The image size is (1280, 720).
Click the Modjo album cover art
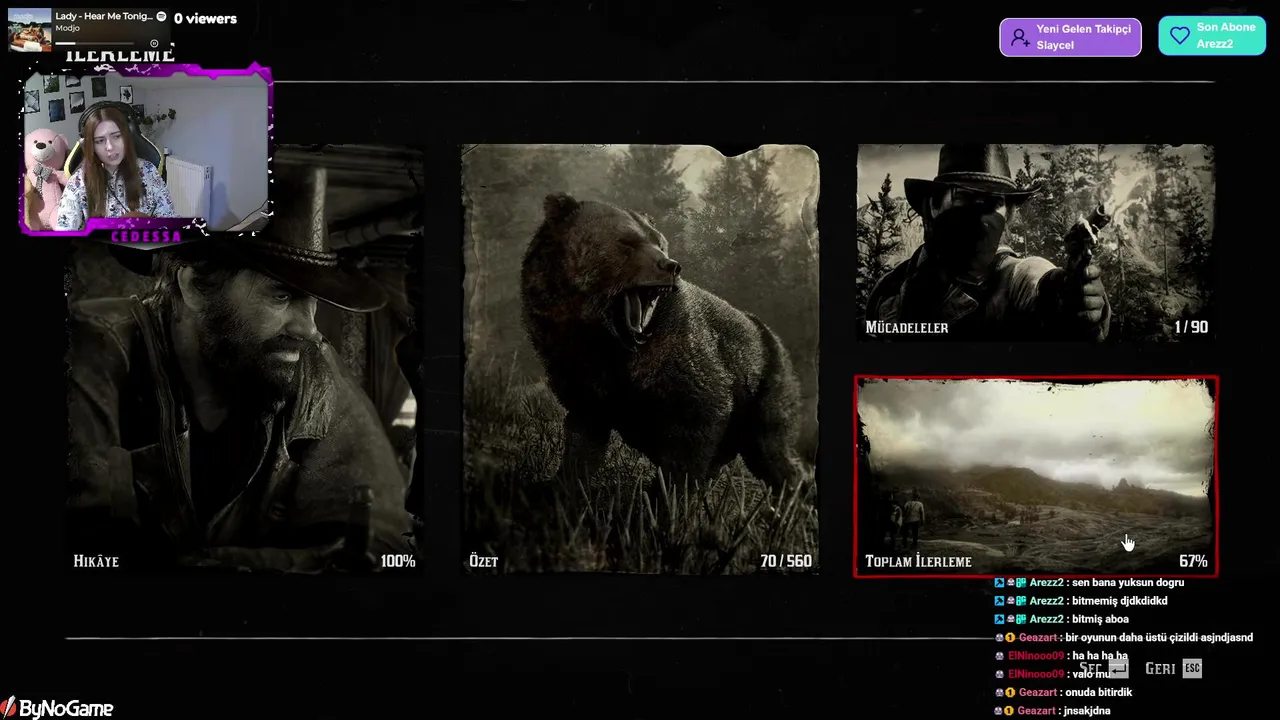point(30,30)
